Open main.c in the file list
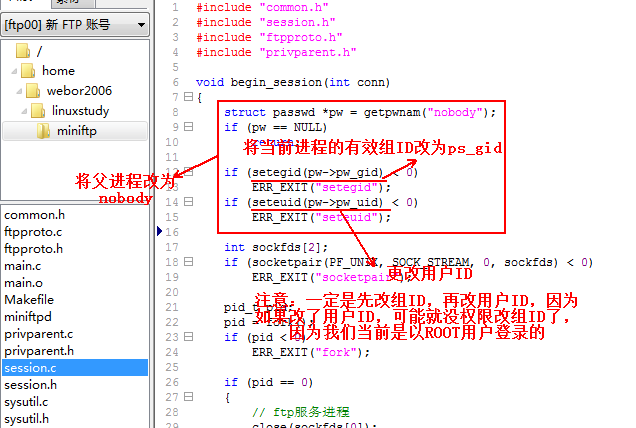 point(23,266)
